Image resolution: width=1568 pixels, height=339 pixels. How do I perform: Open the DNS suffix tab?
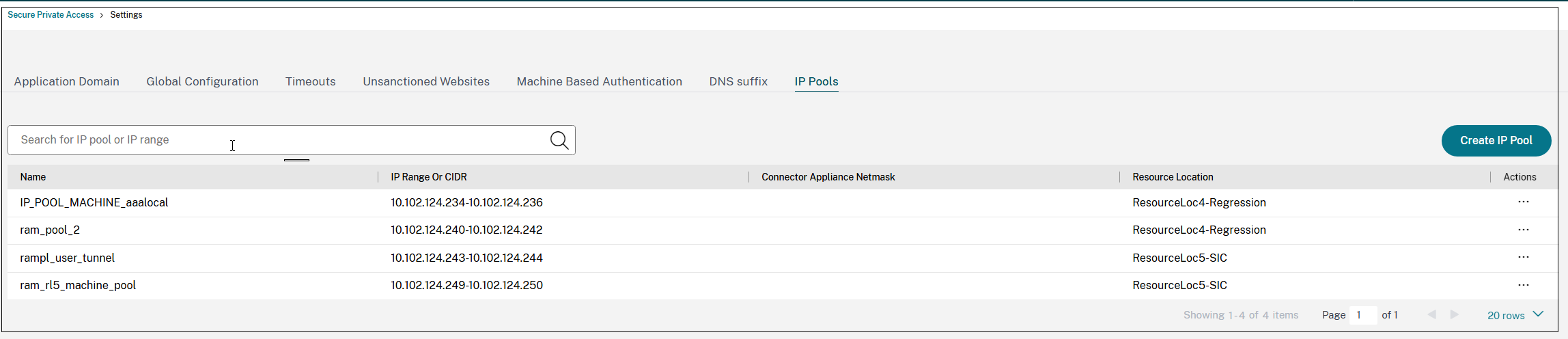coord(738,81)
